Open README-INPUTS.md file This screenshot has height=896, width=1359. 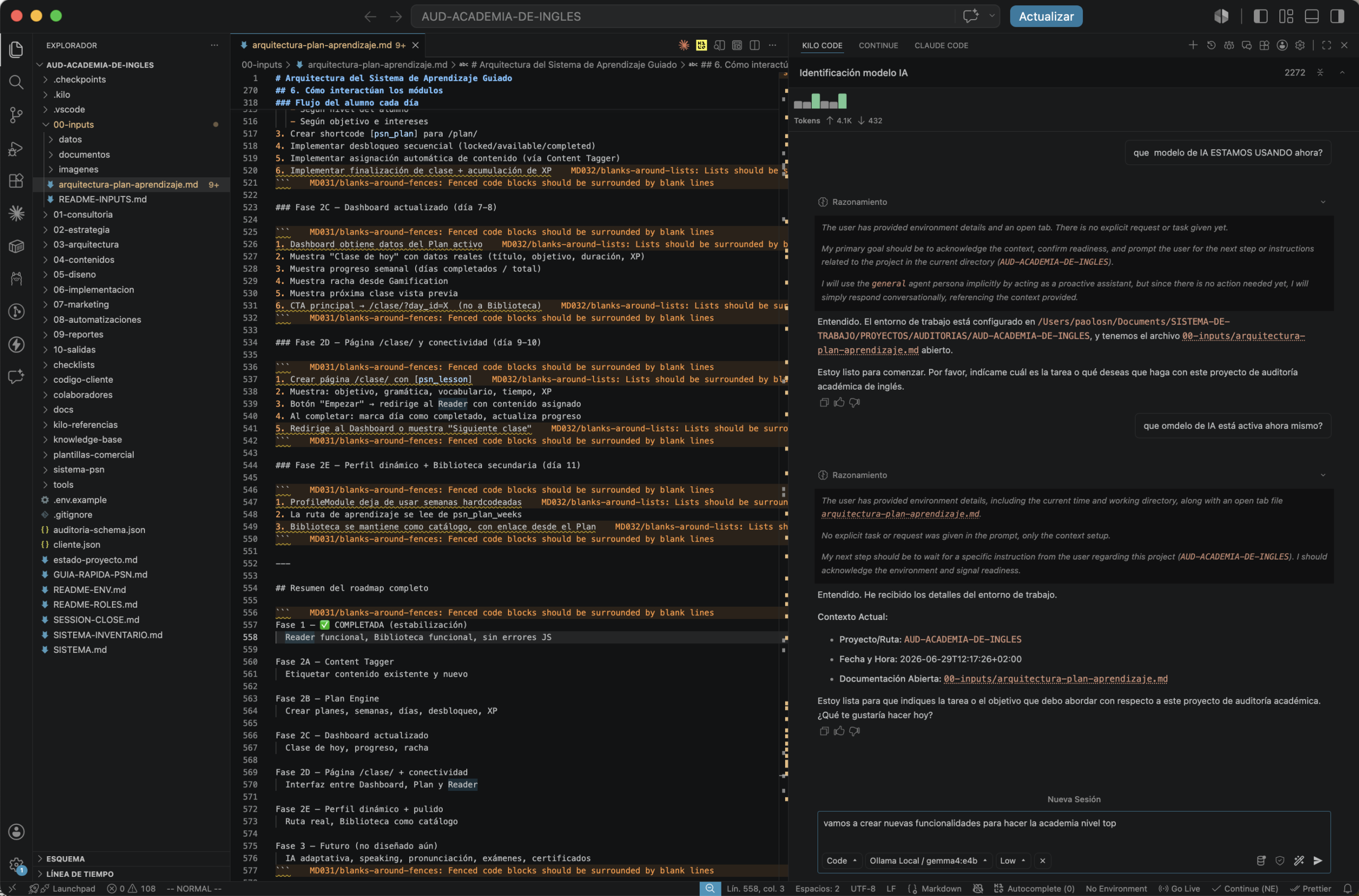pyautogui.click(x=102, y=200)
